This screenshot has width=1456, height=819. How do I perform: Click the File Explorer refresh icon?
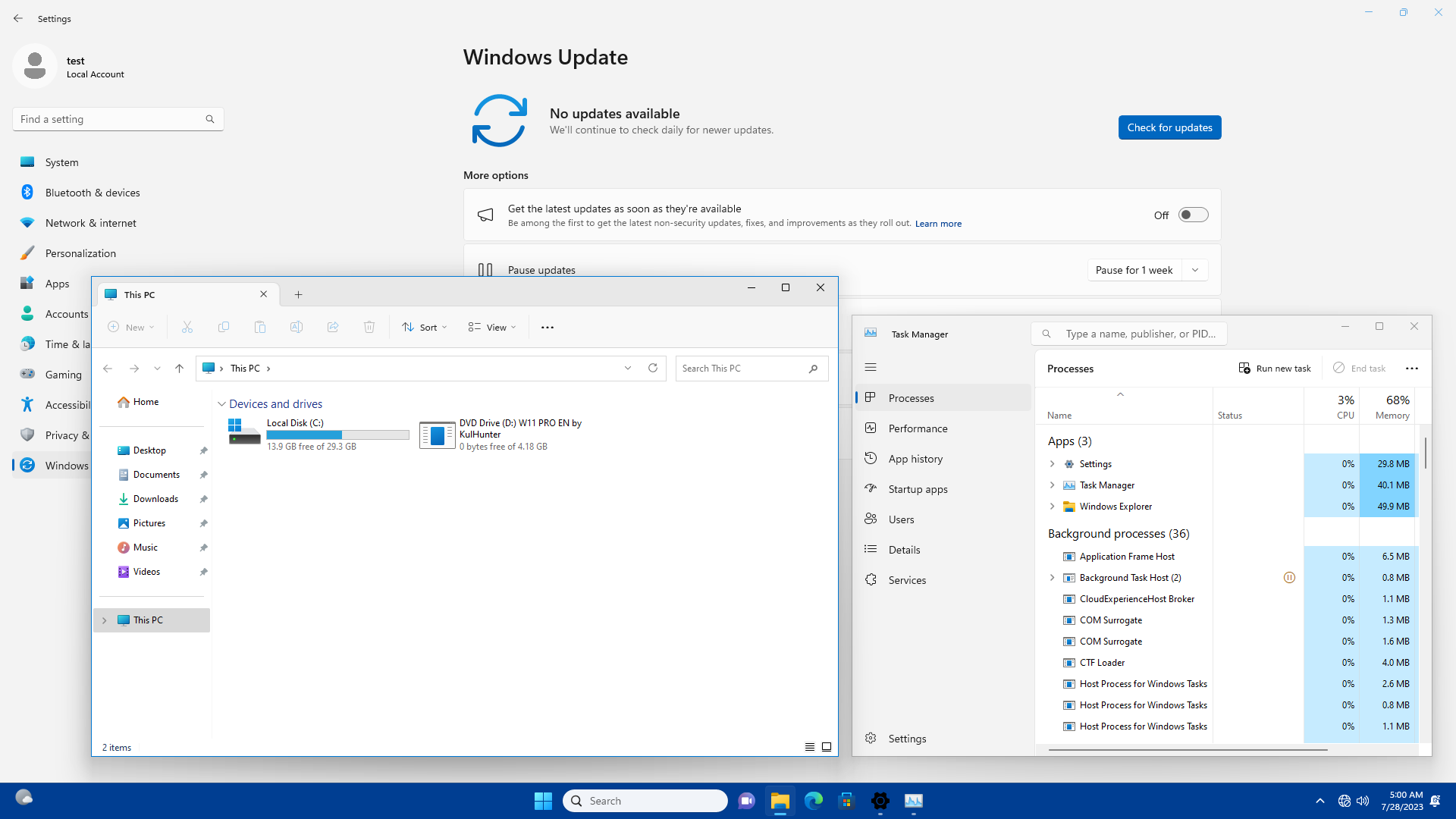[x=653, y=368]
